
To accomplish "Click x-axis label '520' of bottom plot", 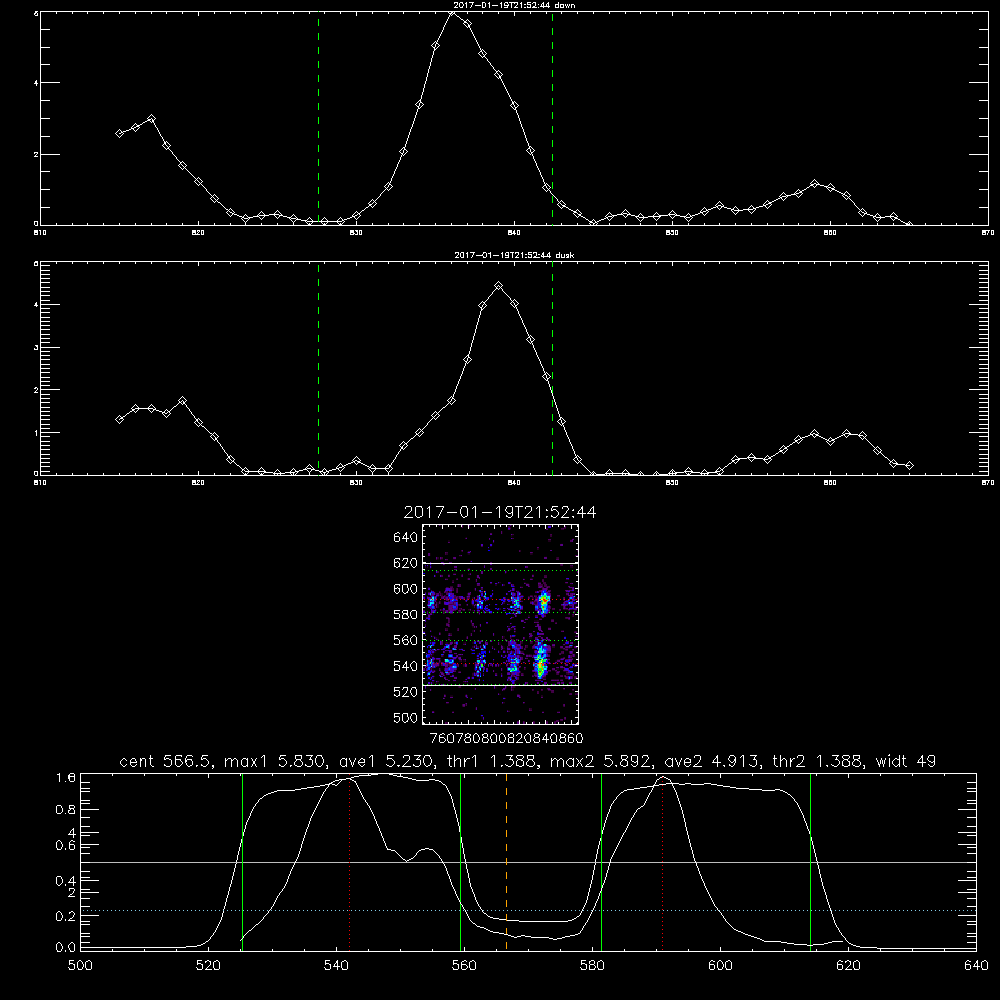I will [208, 966].
